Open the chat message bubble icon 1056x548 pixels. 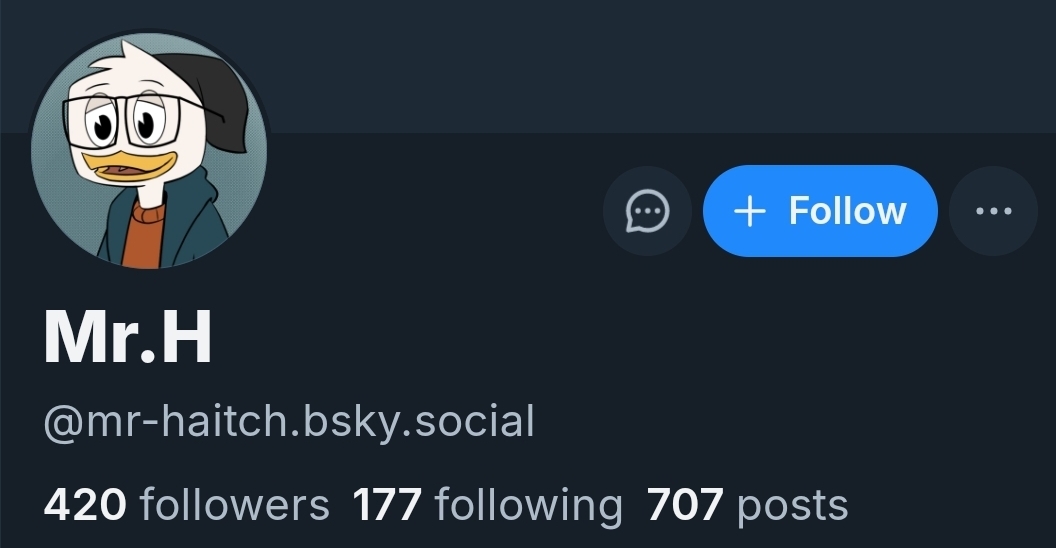coord(647,211)
